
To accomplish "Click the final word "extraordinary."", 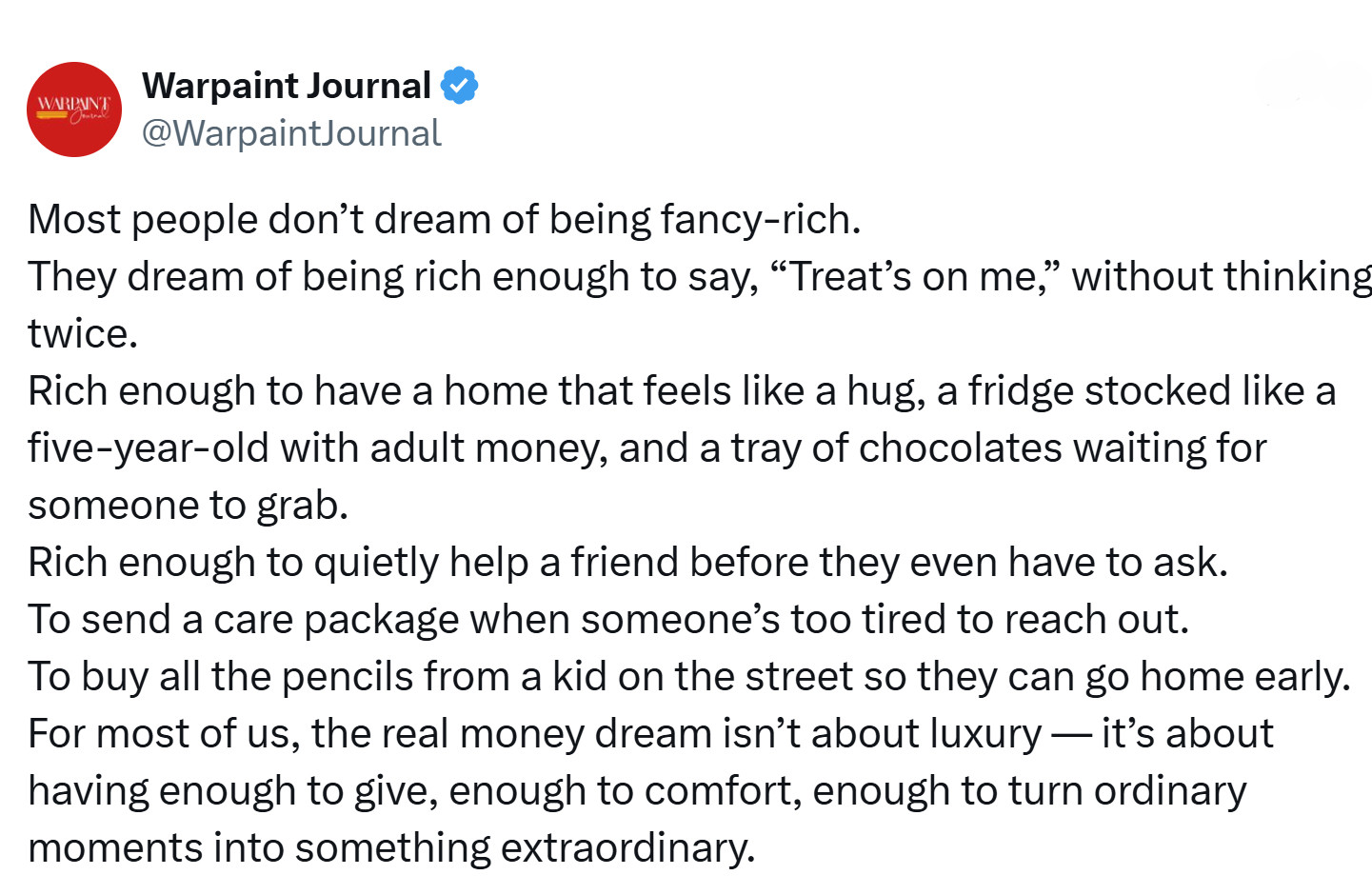I will pos(627,848).
